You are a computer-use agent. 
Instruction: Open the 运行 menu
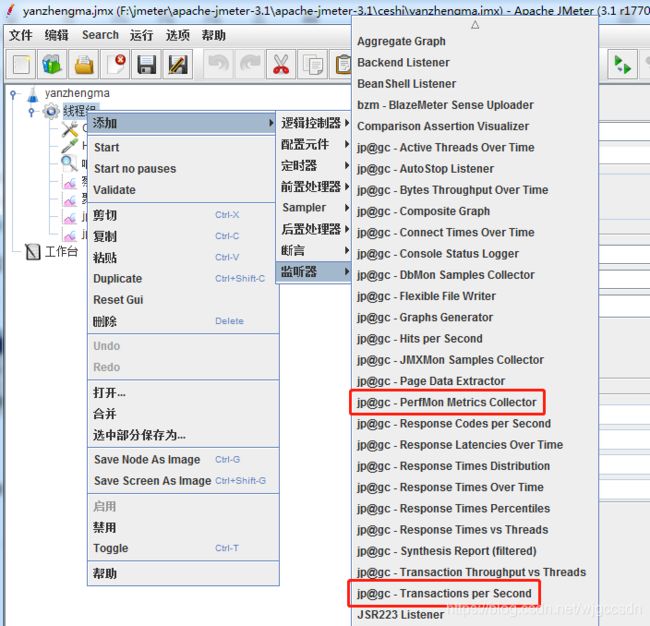141,35
